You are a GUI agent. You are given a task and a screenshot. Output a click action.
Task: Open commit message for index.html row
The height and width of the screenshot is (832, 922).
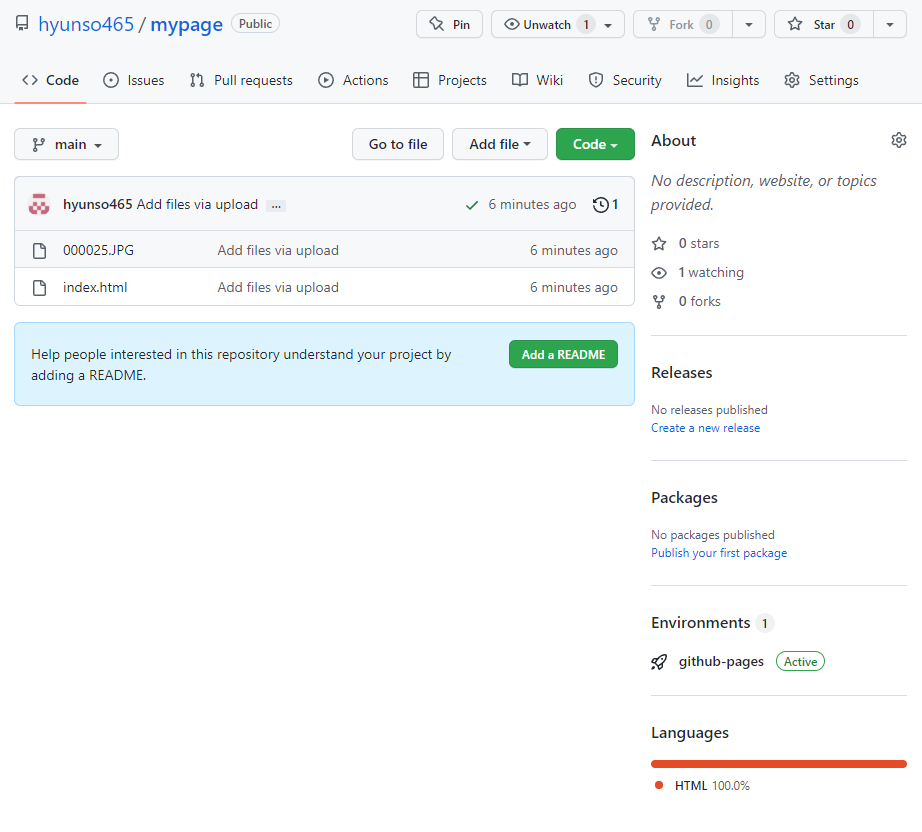coord(278,288)
